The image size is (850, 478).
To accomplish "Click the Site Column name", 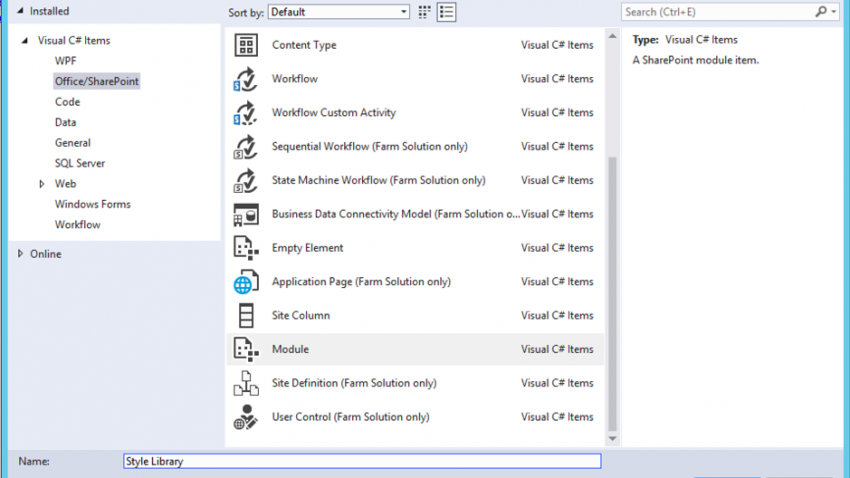I will tap(301, 315).
